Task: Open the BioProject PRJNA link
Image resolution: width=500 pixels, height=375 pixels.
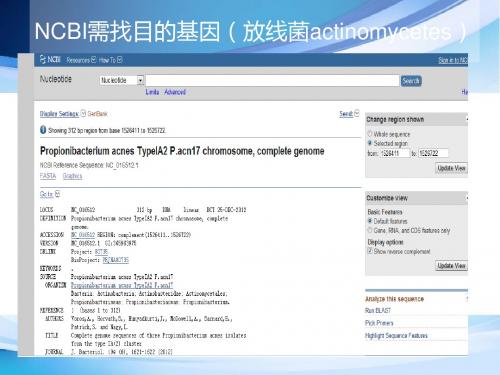Action: (x=115, y=260)
